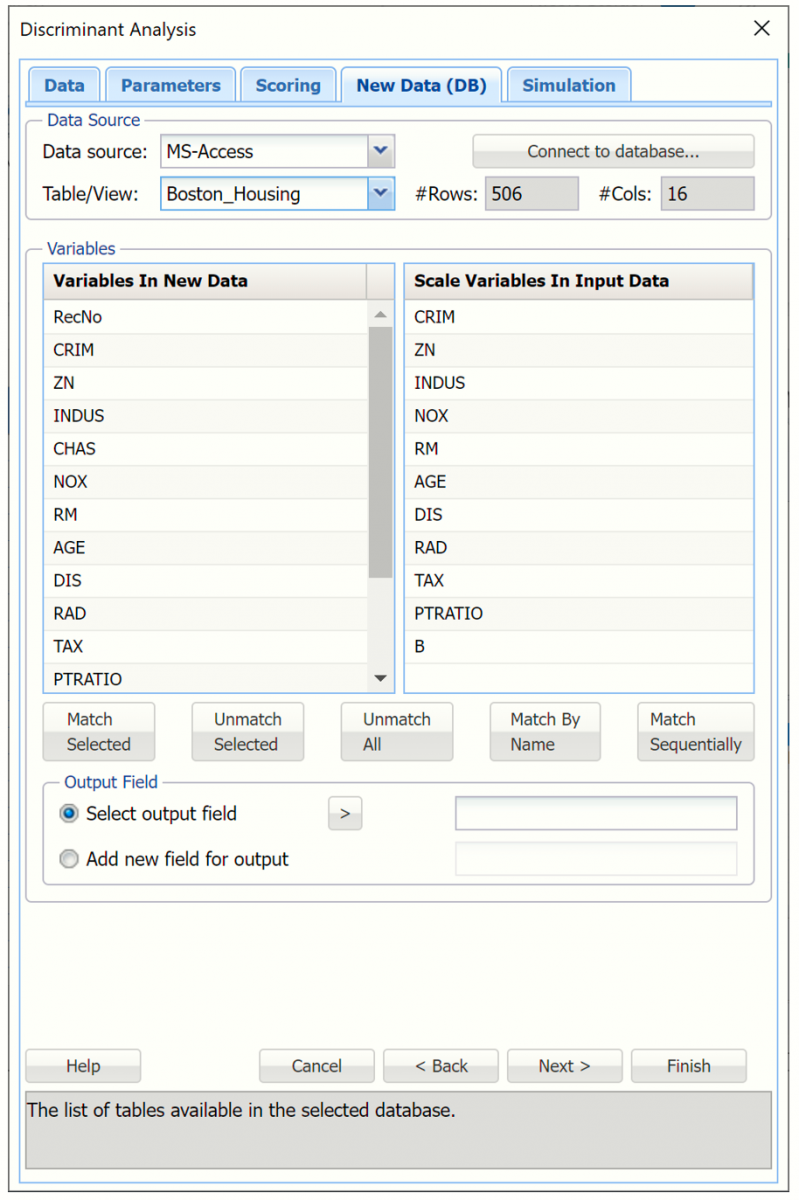Screen dimensions: 799x1200
Task: Click the select output field text box
Action: click(x=596, y=814)
